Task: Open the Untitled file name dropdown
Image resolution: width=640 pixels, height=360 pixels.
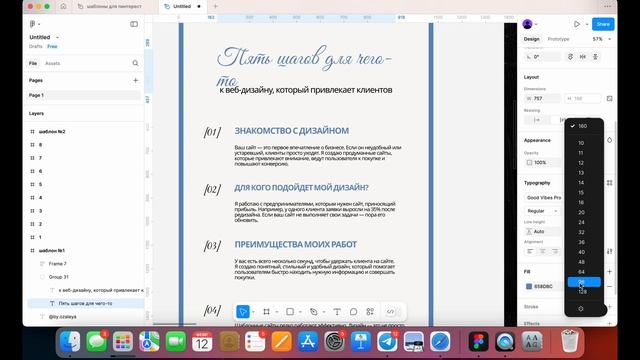Action: tap(57, 37)
